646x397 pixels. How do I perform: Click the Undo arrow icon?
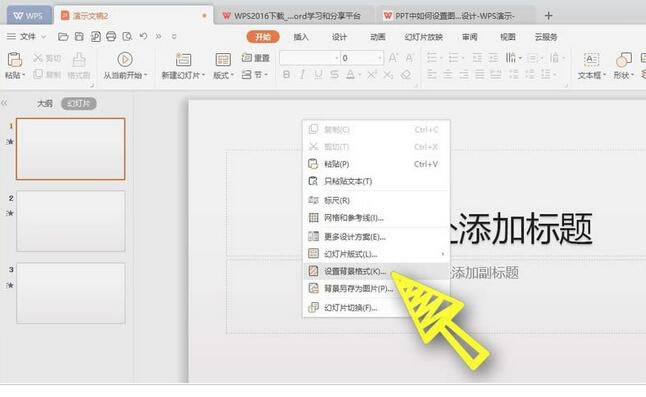[x=143, y=36]
